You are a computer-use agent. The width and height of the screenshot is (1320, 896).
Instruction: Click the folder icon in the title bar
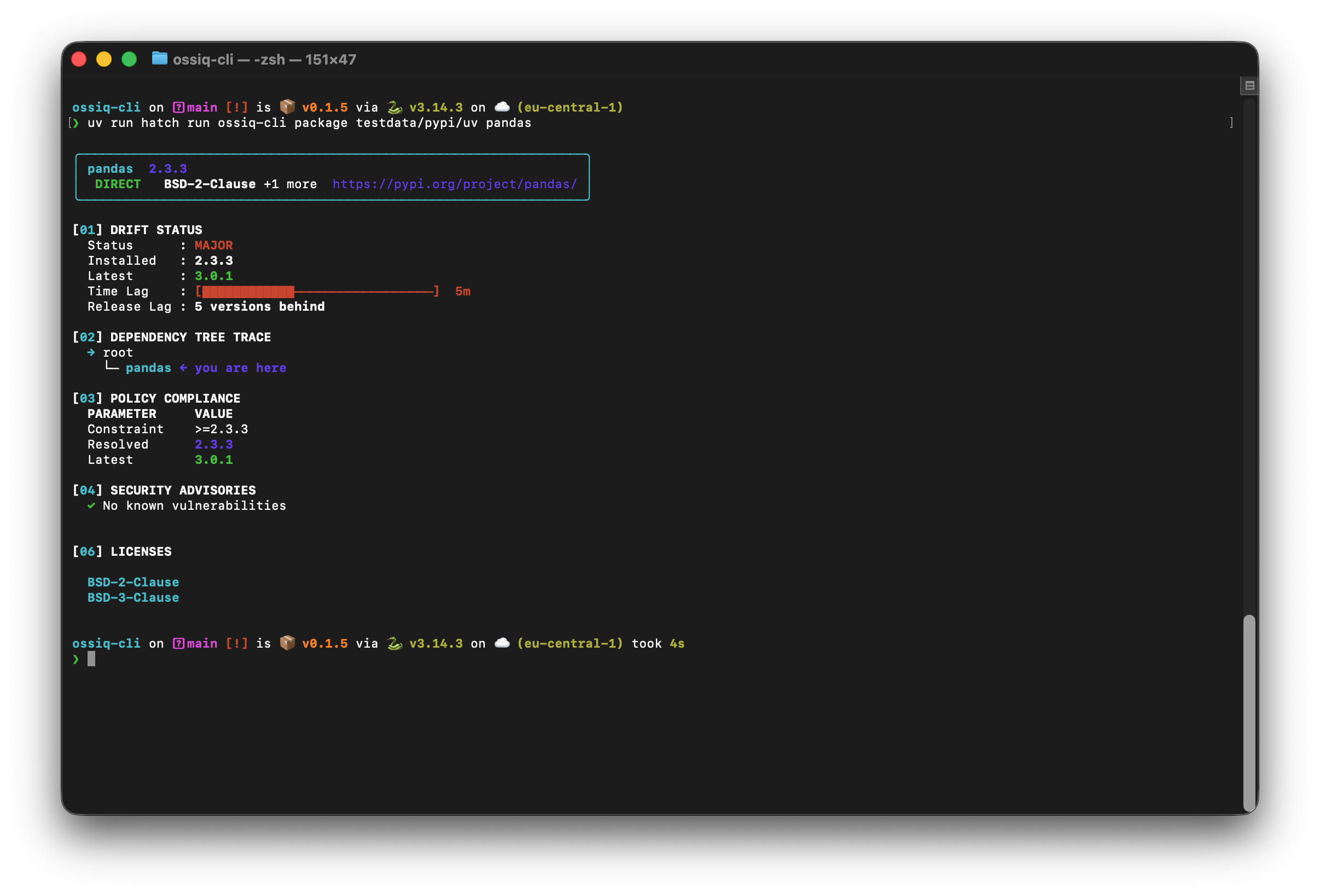(160, 59)
